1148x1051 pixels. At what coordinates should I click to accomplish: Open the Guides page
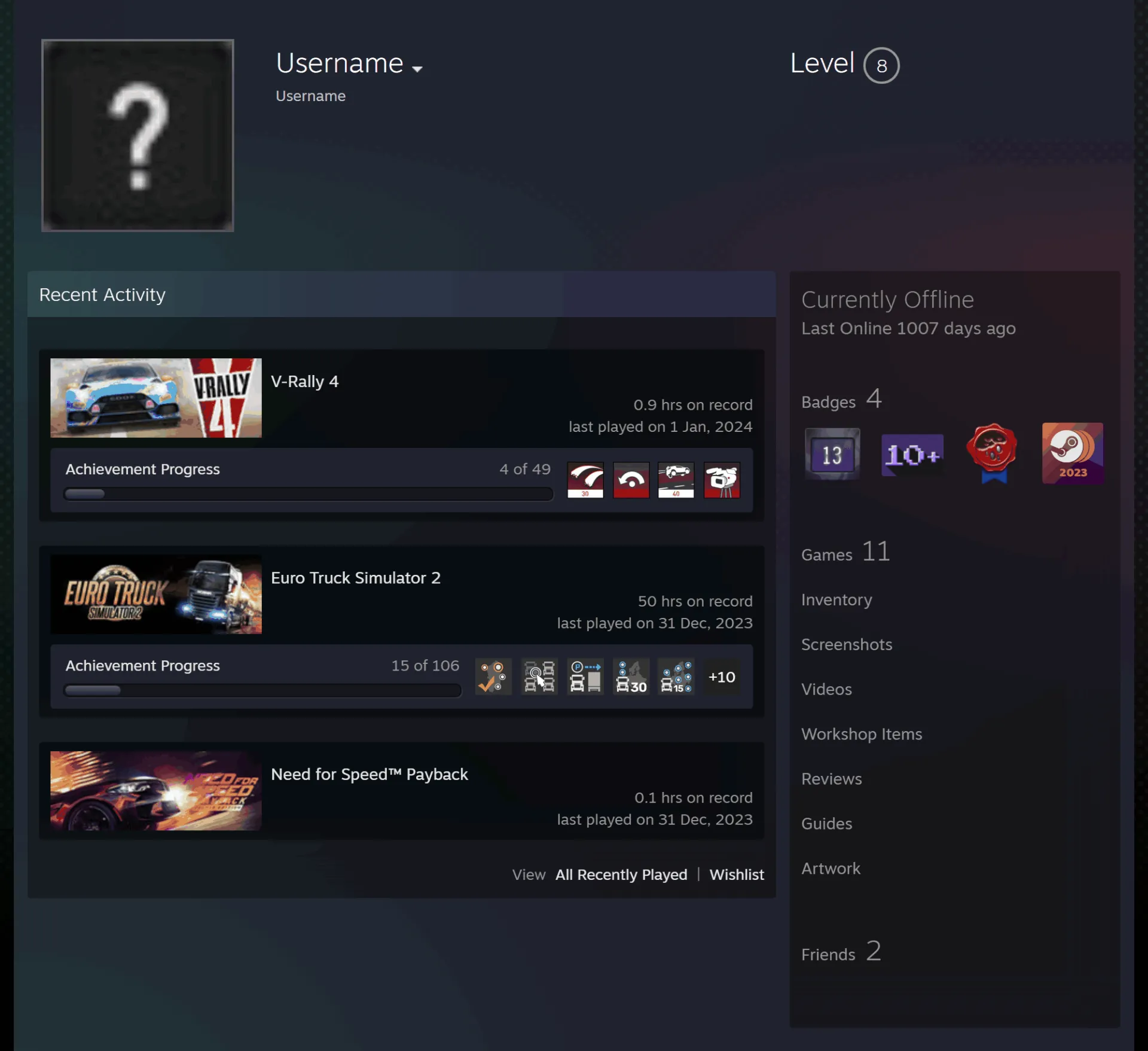826,824
